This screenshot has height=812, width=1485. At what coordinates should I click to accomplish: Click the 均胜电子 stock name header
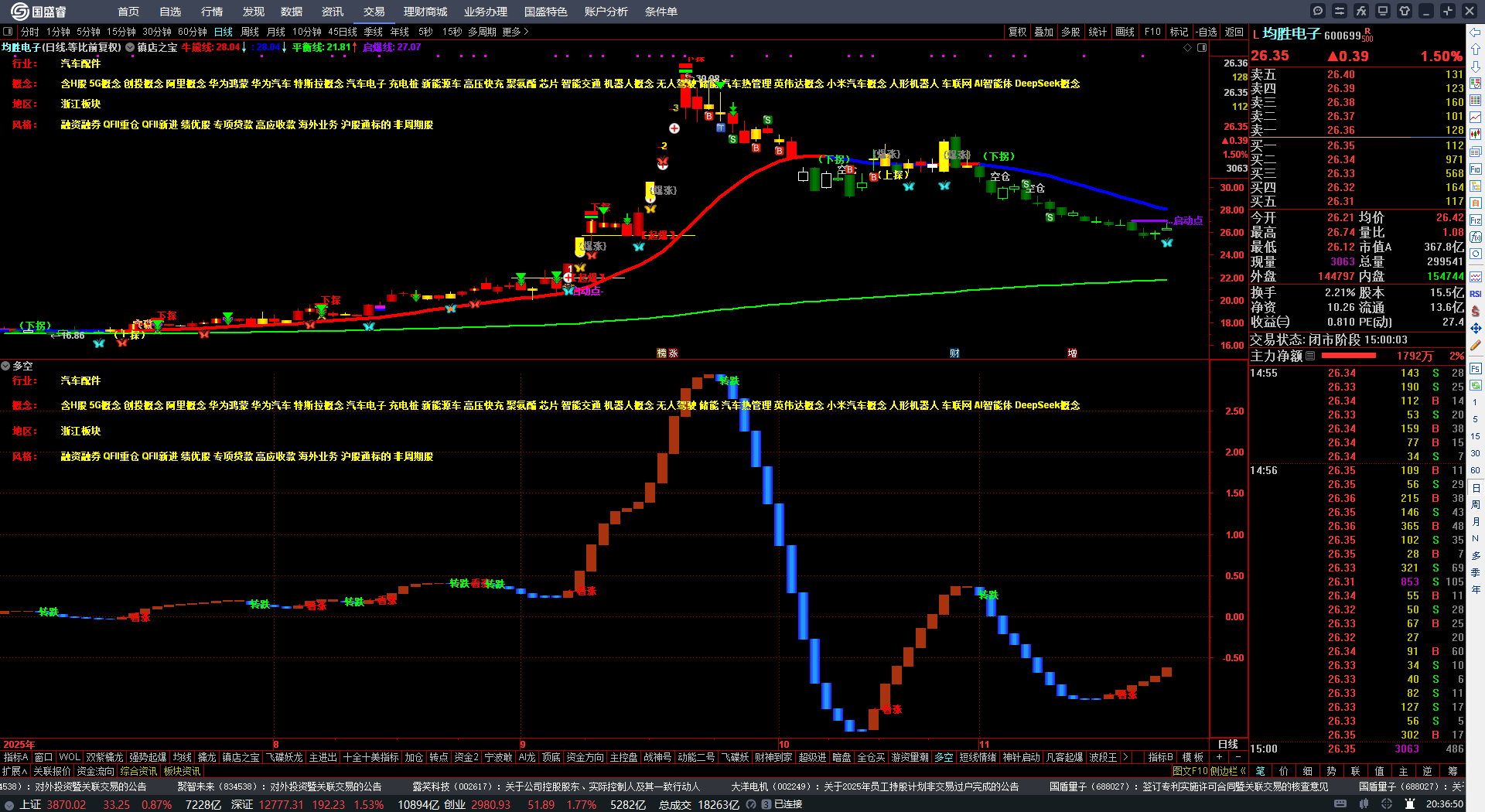(1292, 34)
